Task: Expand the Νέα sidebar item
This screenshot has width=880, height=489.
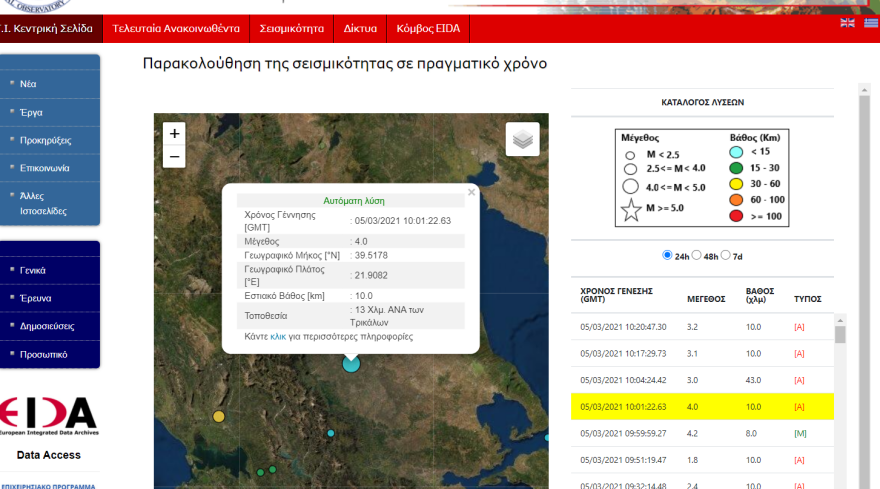Action: point(29,84)
